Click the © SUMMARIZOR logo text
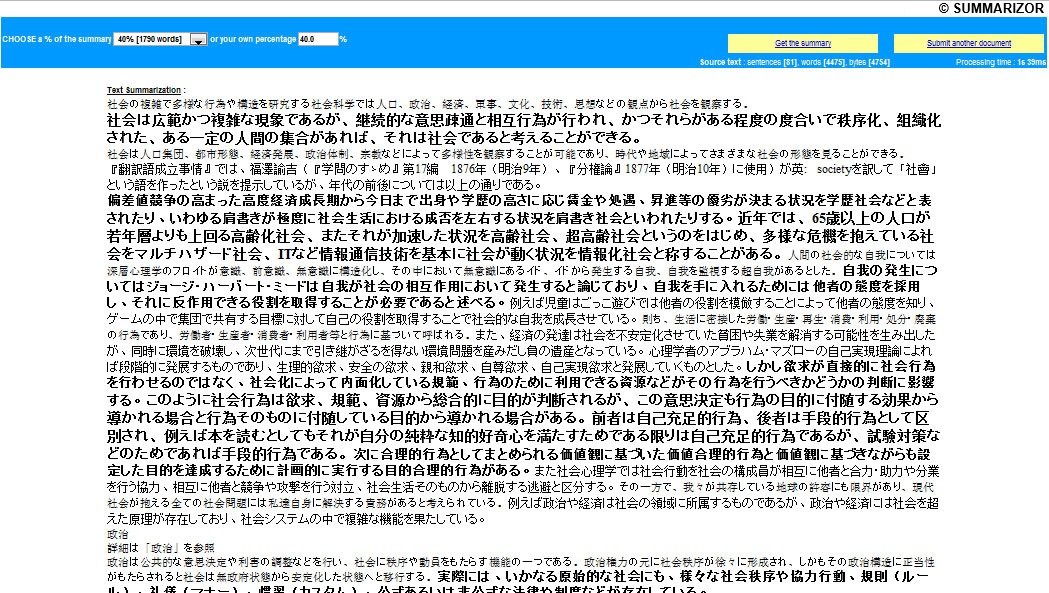This screenshot has width=1049, height=593. tap(991, 8)
